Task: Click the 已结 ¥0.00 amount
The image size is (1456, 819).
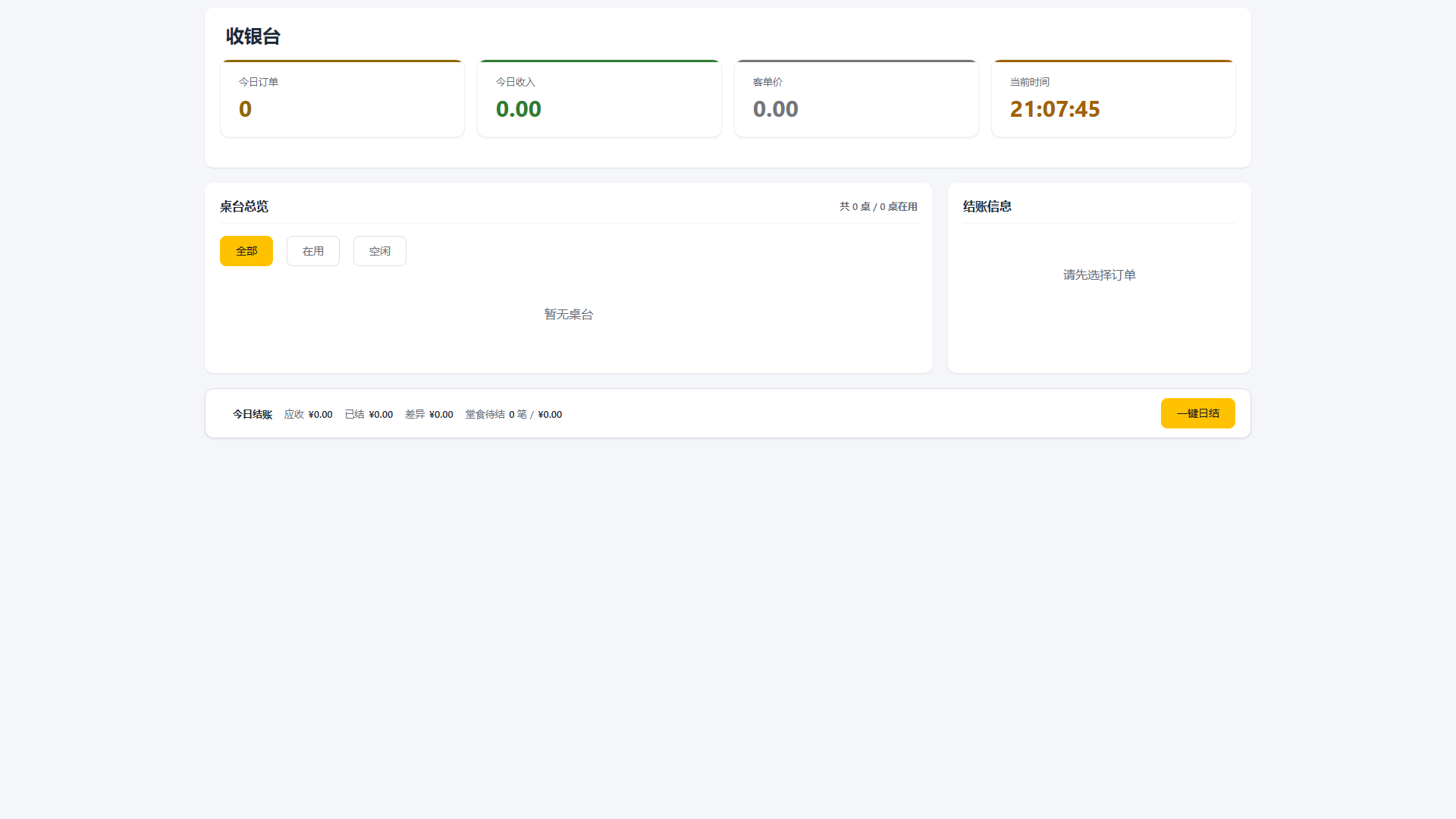Action: click(x=369, y=414)
